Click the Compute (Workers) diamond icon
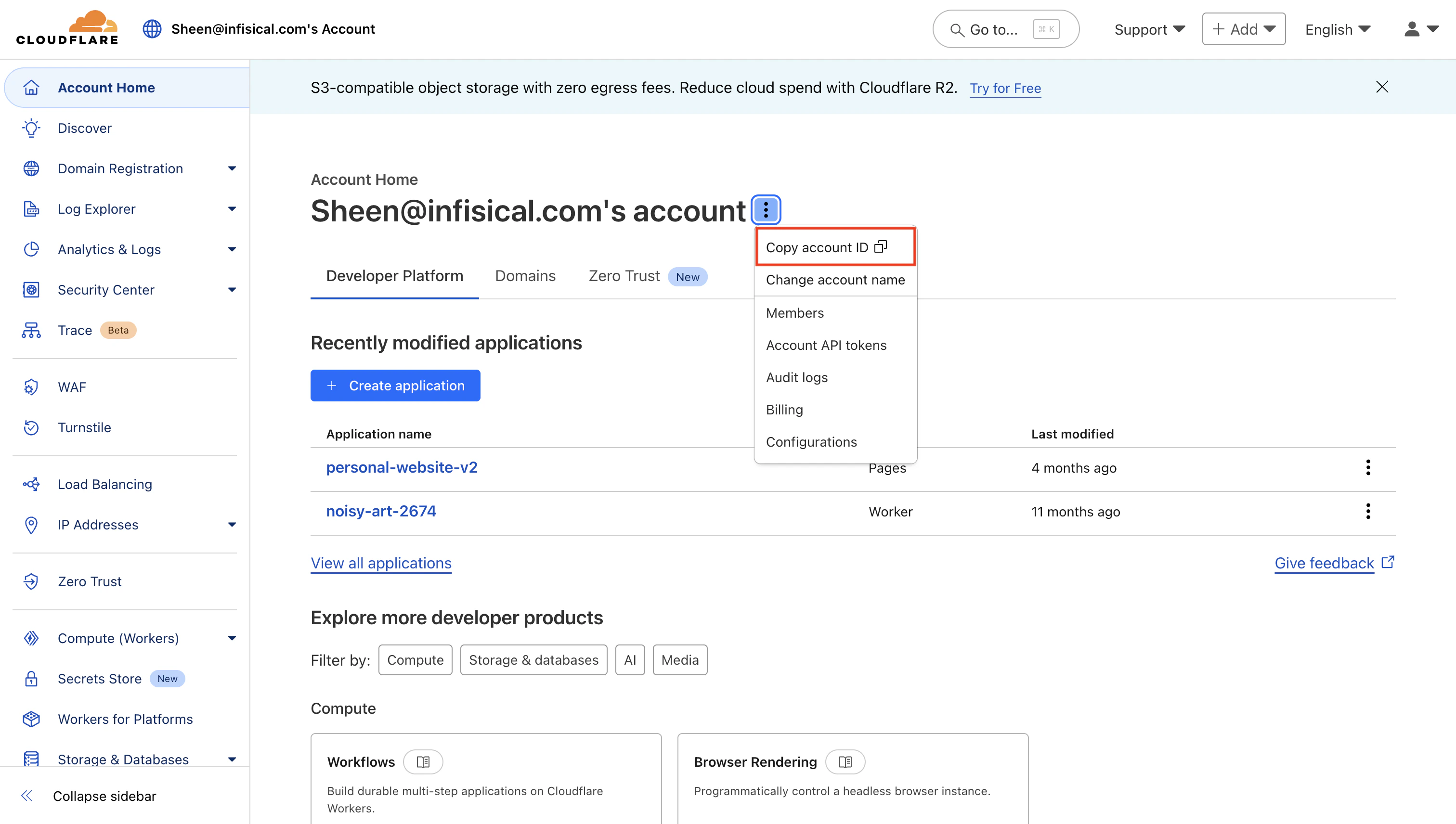The height and width of the screenshot is (824, 1456). tap(31, 638)
